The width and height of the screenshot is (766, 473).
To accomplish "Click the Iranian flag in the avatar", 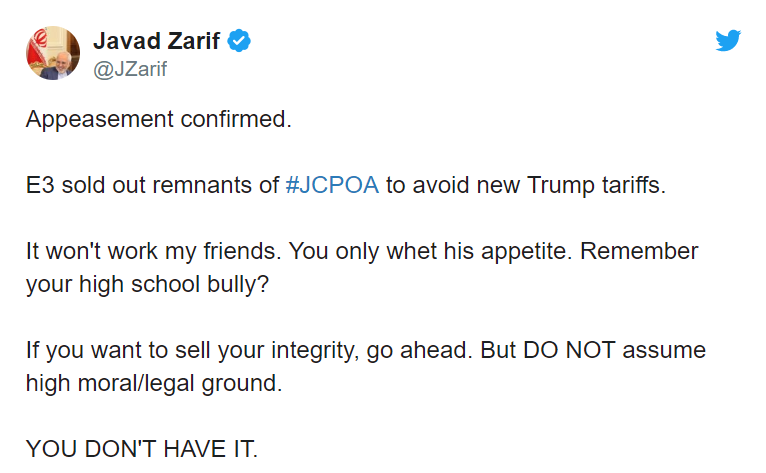I will coord(37,47).
